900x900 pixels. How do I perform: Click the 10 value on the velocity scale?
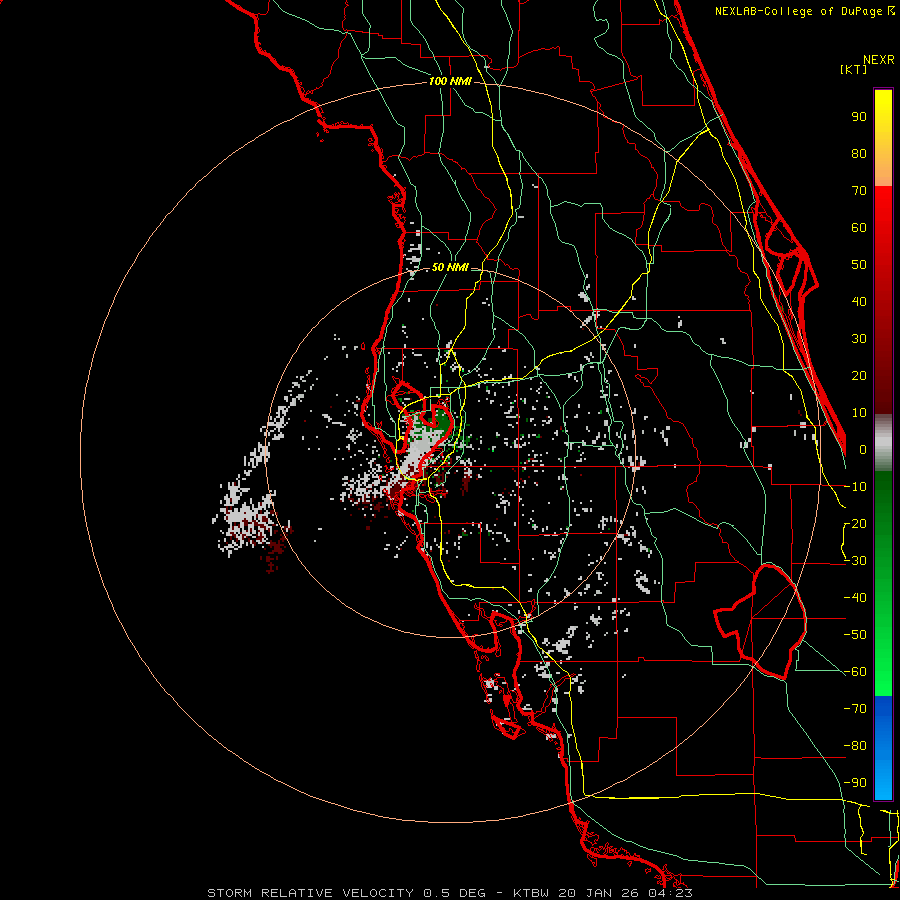(859, 413)
